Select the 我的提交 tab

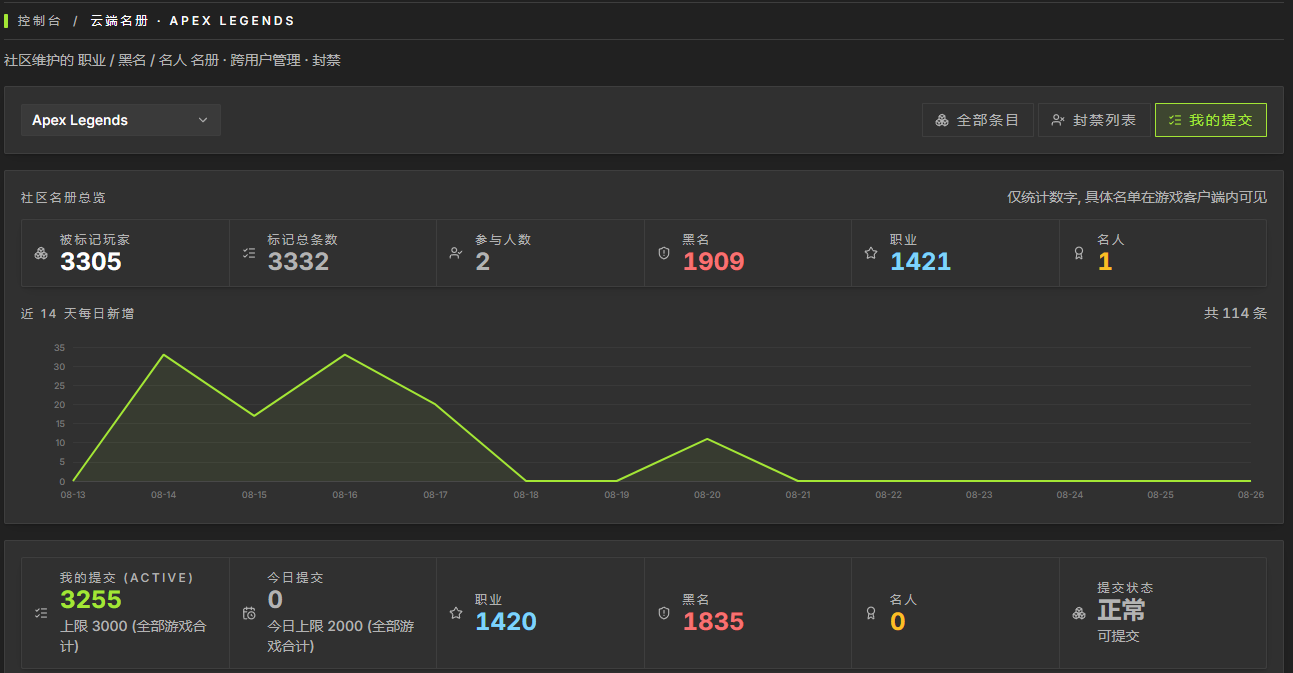tap(1211, 120)
